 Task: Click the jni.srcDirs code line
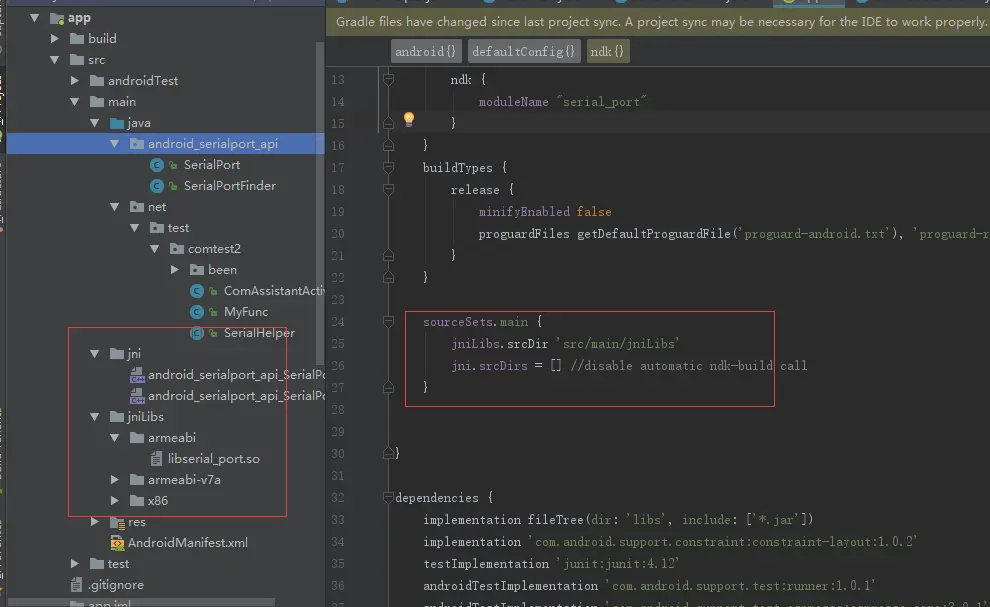629,366
